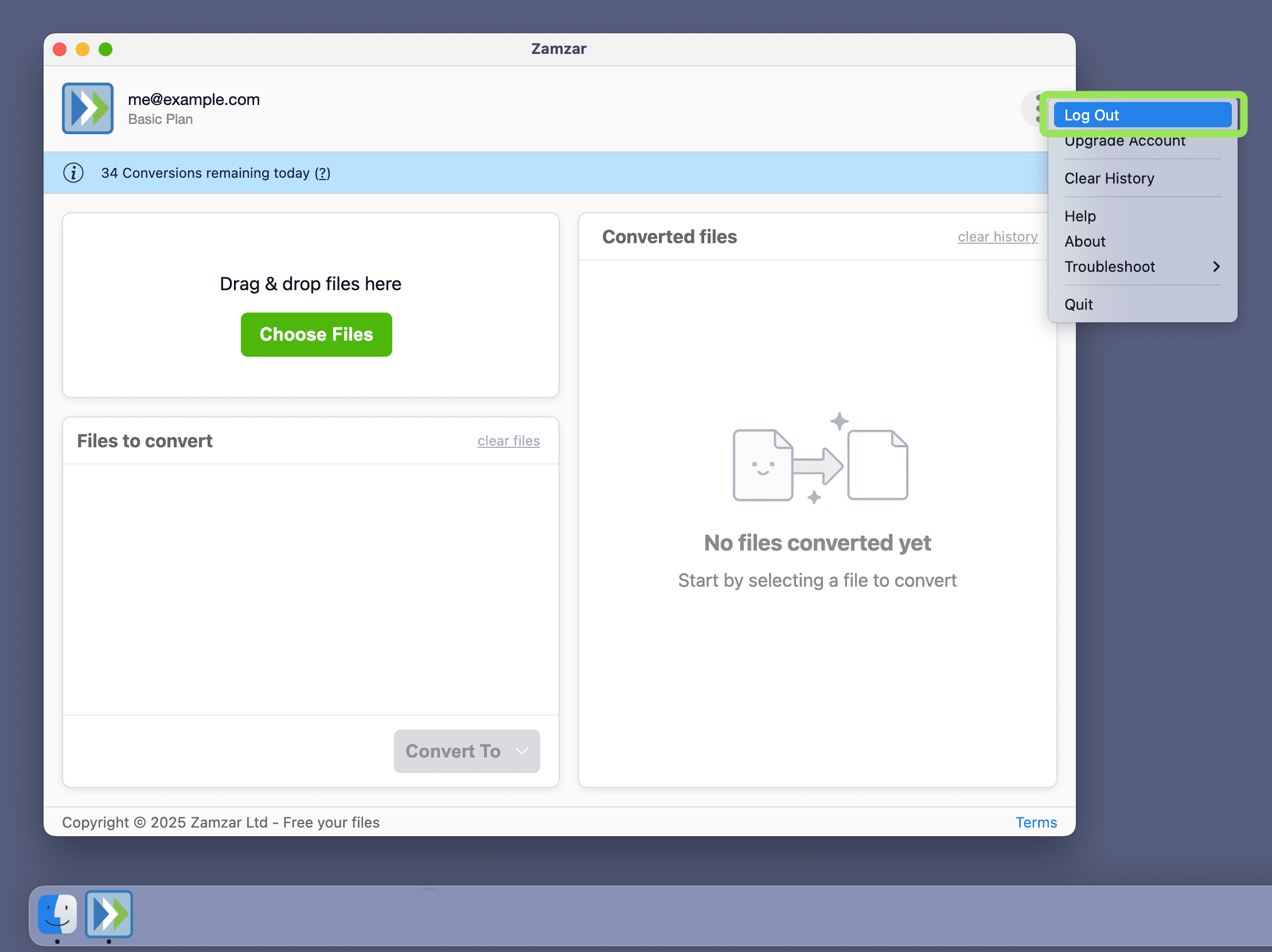
Task: Click the clear files link
Action: coord(508,441)
